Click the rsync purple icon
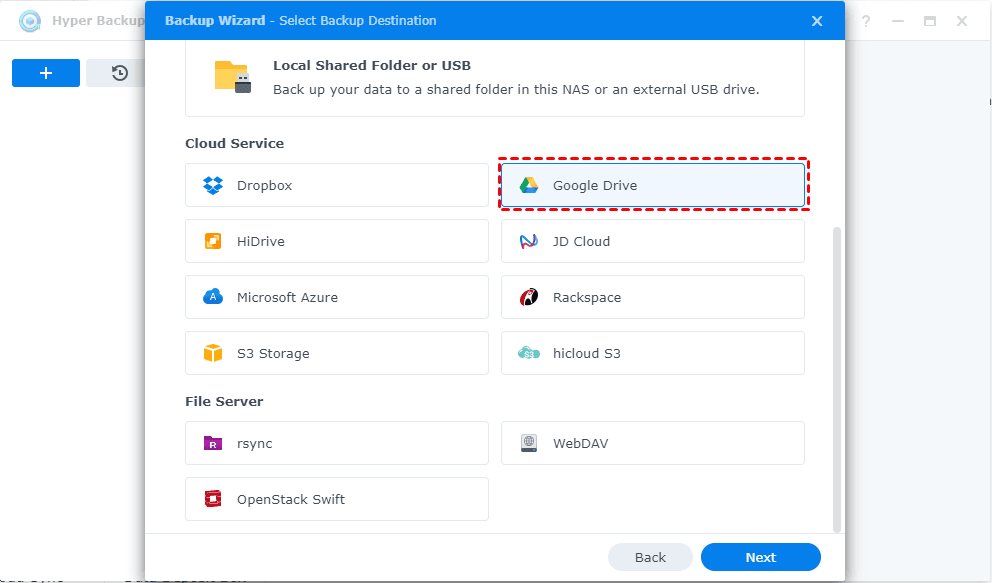Image resolution: width=992 pixels, height=583 pixels. [x=213, y=443]
